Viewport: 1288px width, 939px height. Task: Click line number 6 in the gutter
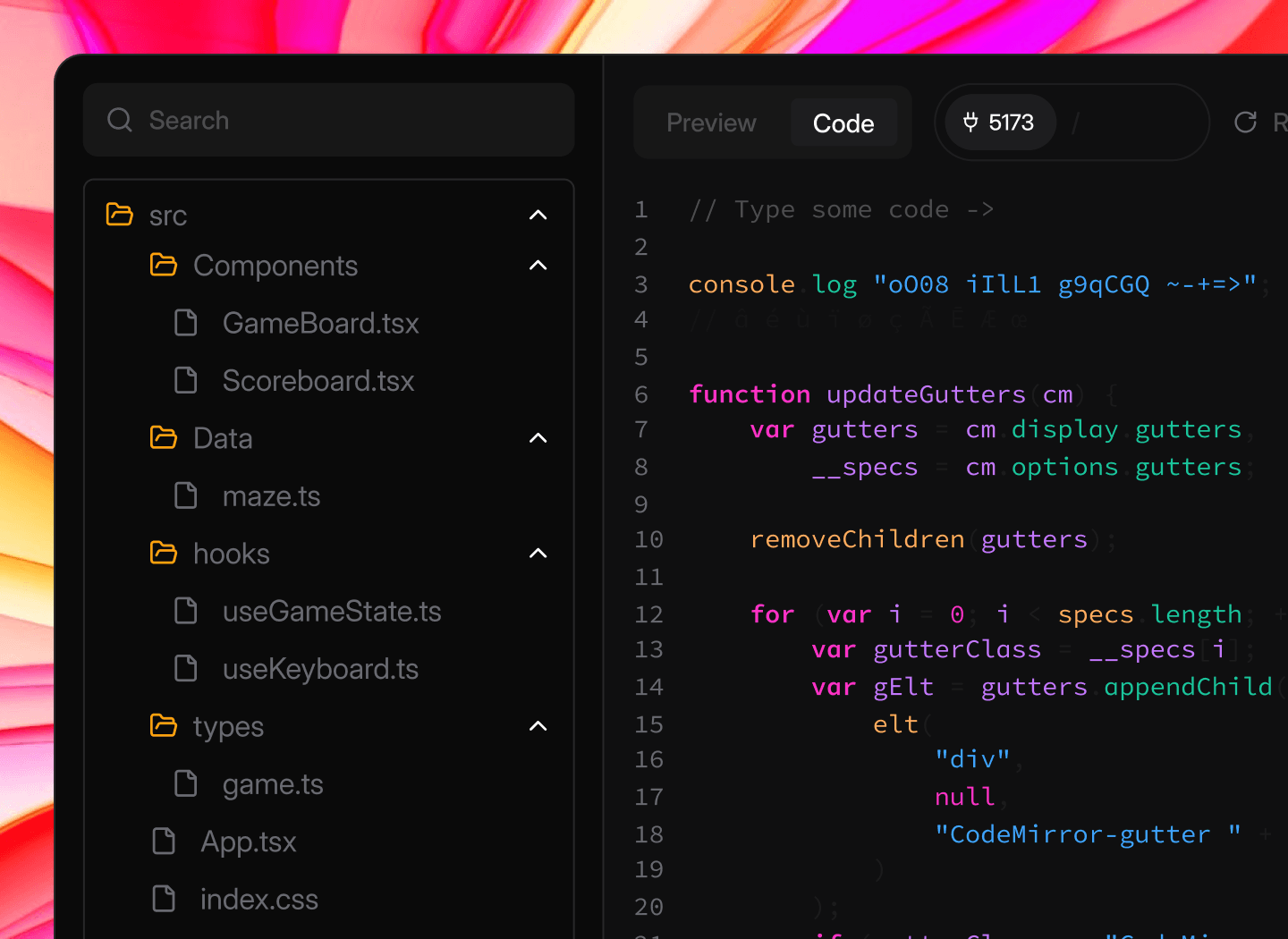[x=641, y=394]
